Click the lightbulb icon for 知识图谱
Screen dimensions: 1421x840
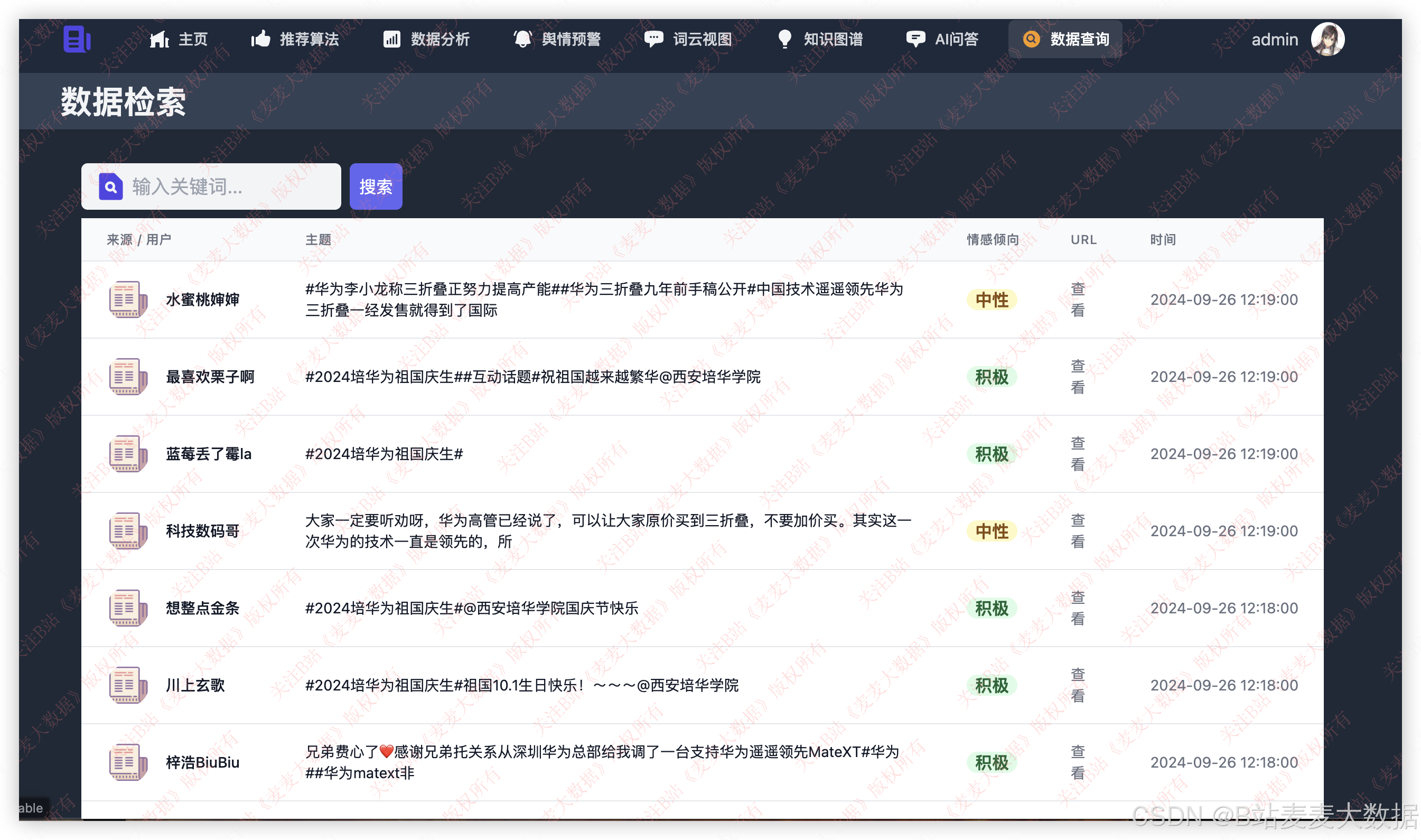784,39
